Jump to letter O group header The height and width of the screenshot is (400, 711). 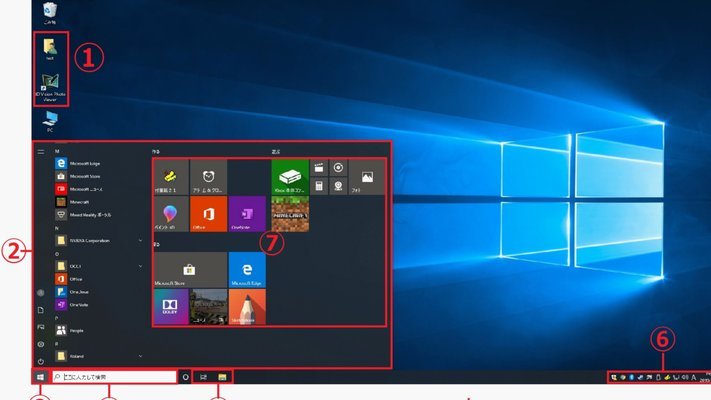pos(57,254)
